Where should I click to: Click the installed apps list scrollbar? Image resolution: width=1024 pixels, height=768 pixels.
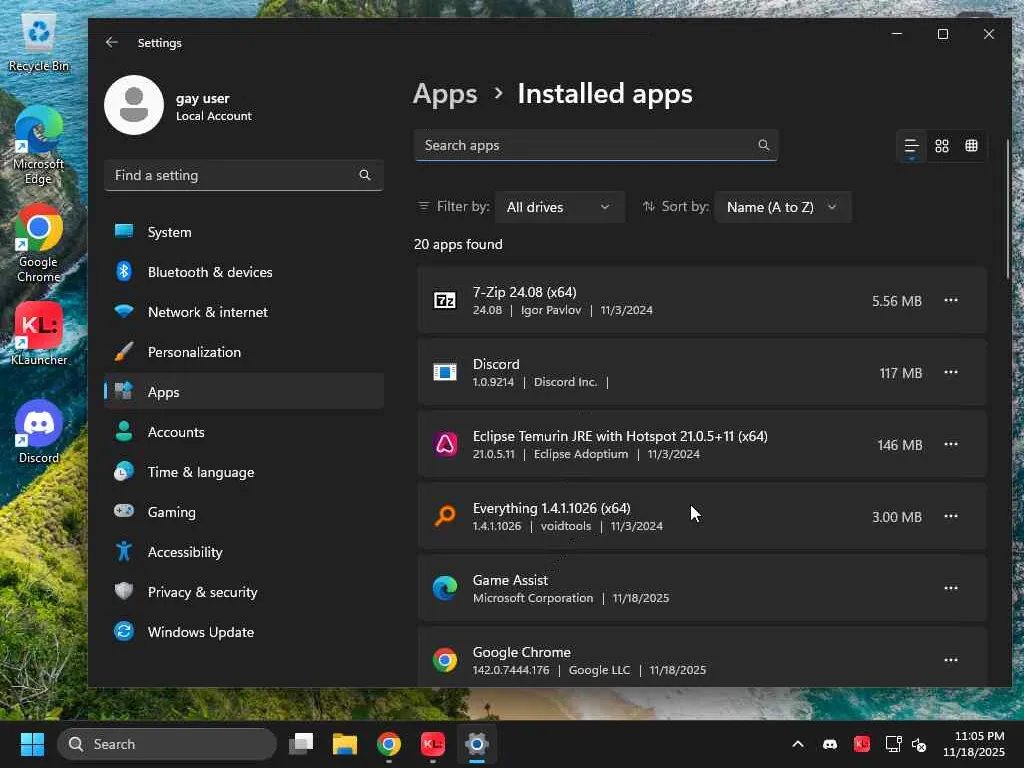[x=1007, y=200]
